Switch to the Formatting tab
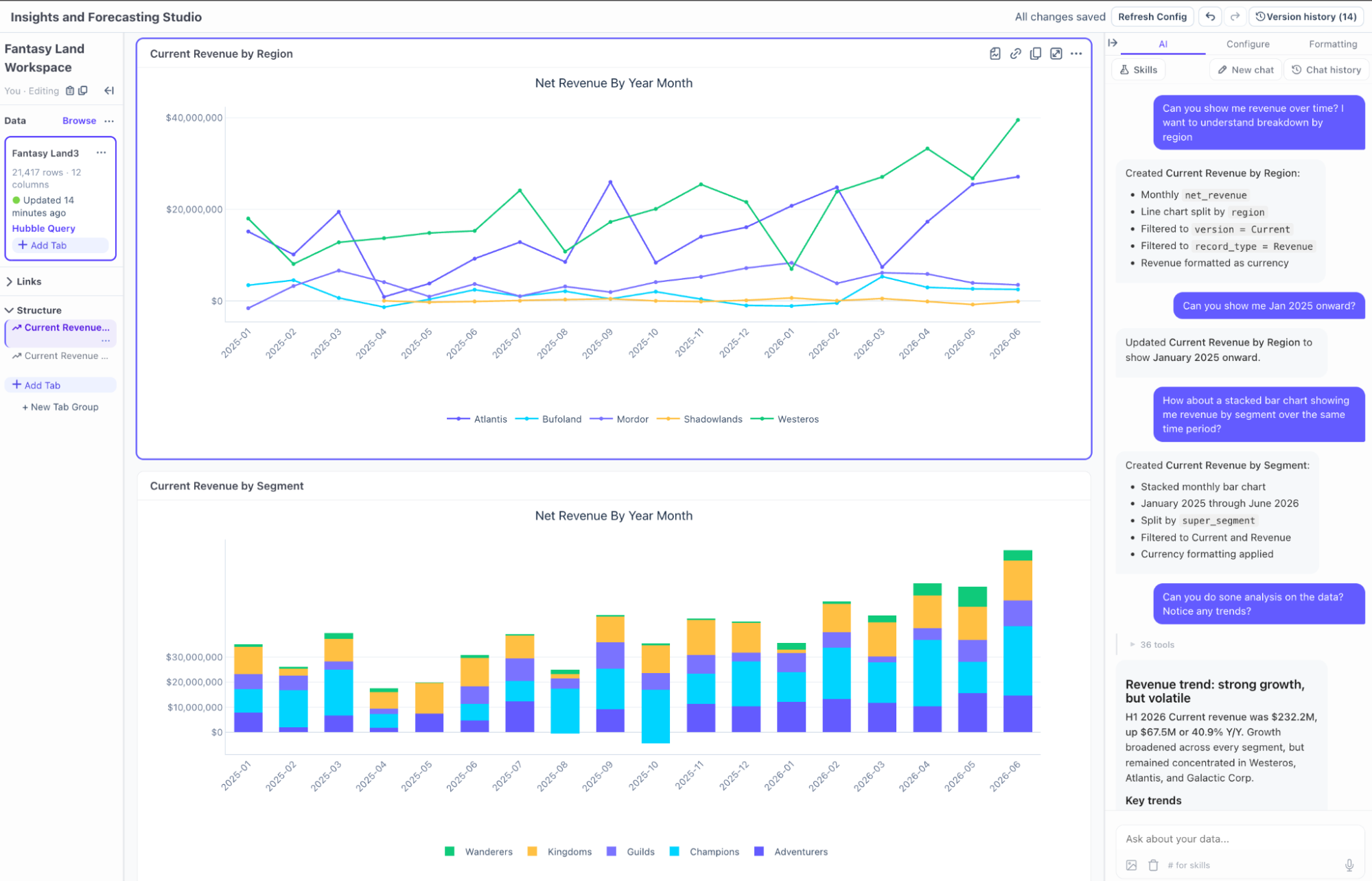Image resolution: width=1372 pixels, height=881 pixels. [x=1332, y=44]
